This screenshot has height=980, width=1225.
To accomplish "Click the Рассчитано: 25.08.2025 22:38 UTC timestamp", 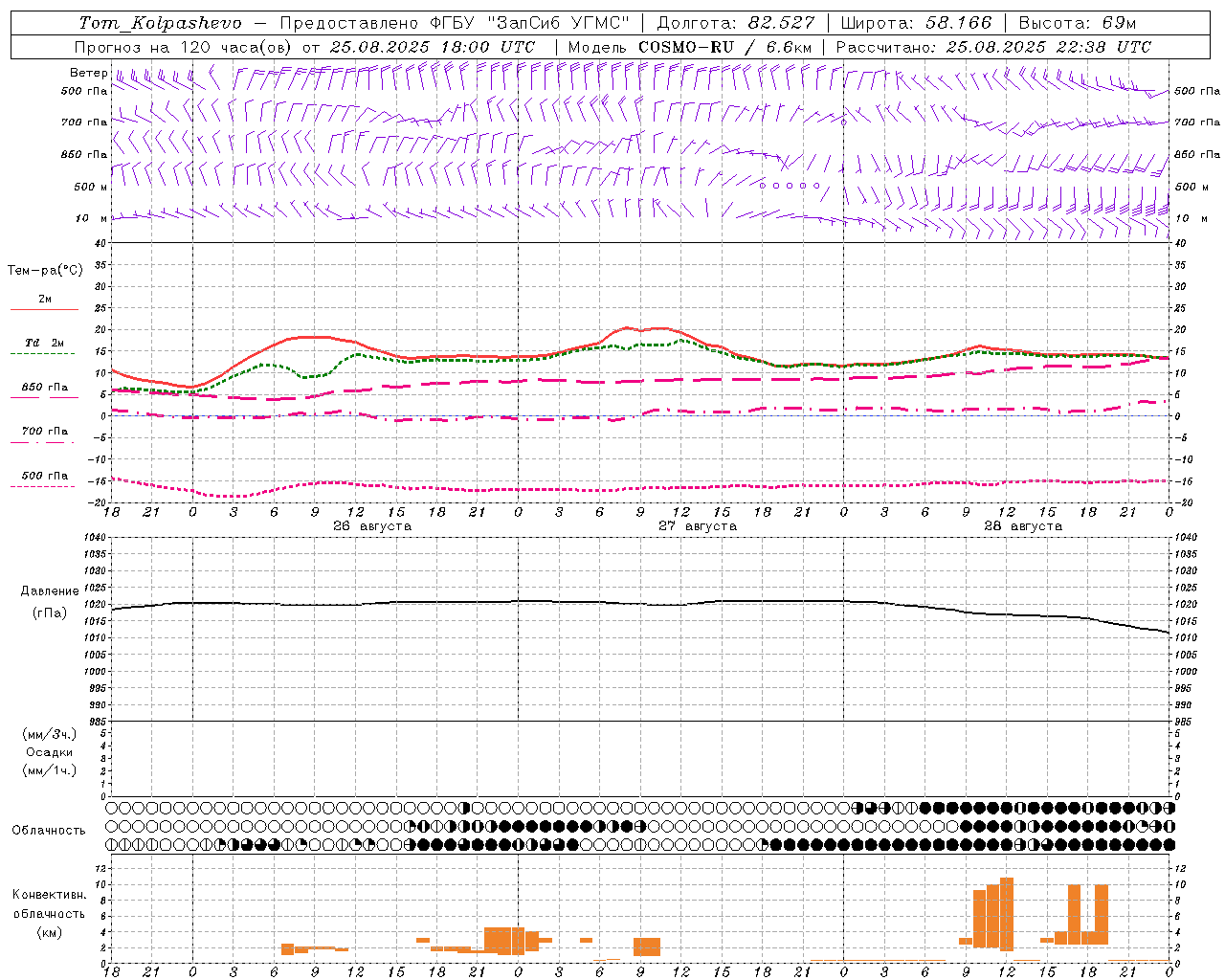I will (x=993, y=47).
